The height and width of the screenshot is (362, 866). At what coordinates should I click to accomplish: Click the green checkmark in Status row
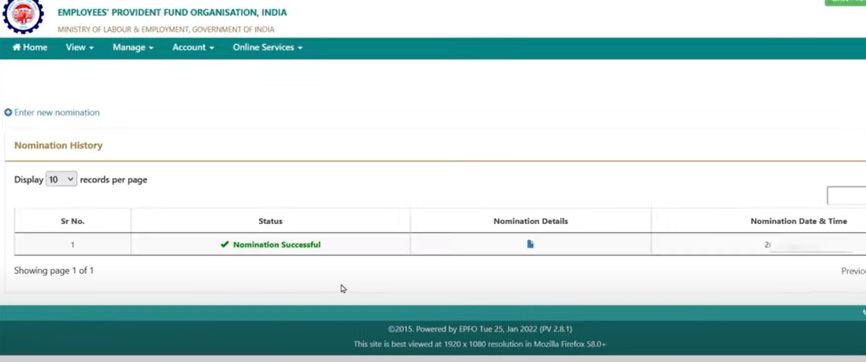[224, 244]
